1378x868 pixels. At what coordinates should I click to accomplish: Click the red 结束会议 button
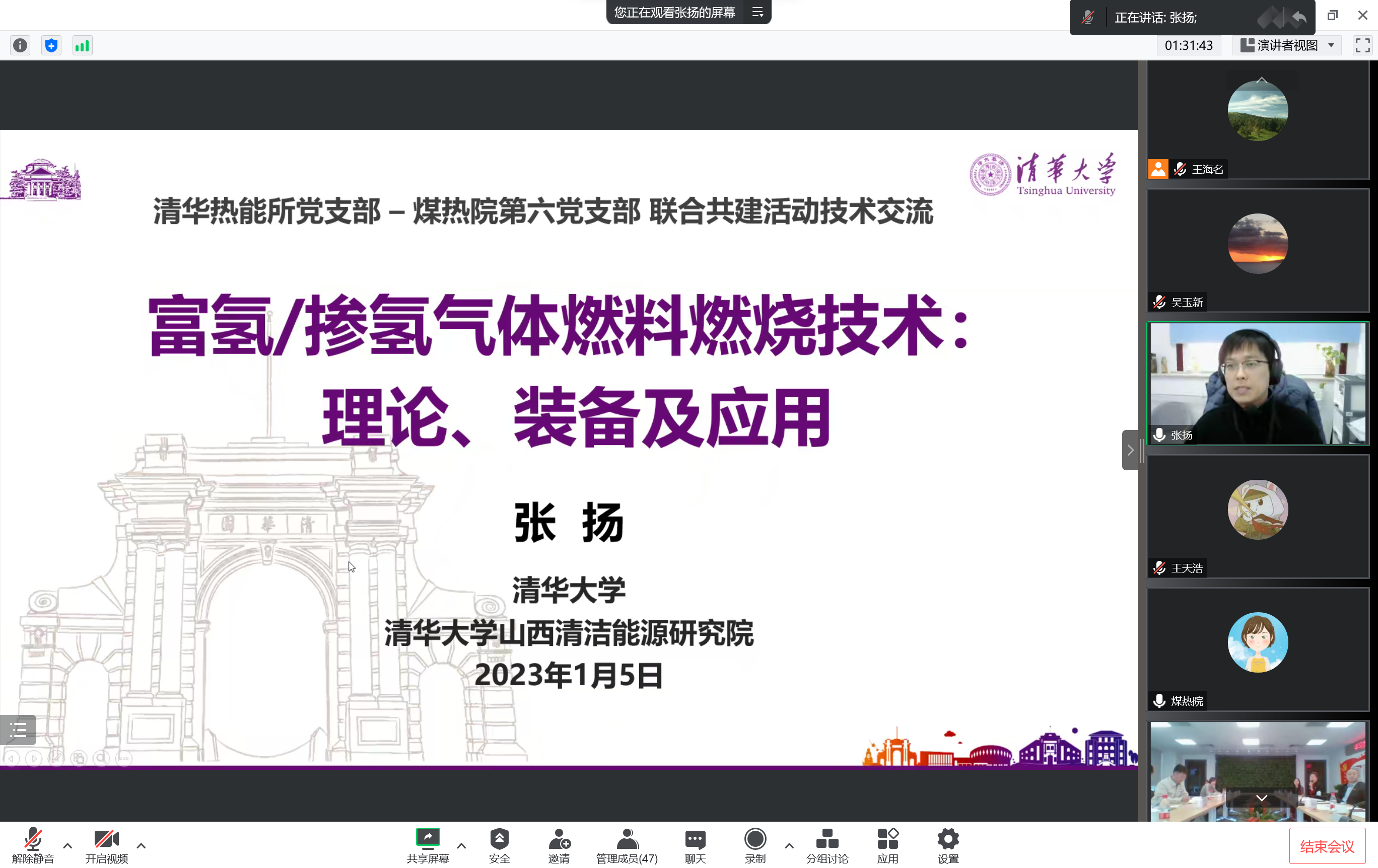(1327, 846)
